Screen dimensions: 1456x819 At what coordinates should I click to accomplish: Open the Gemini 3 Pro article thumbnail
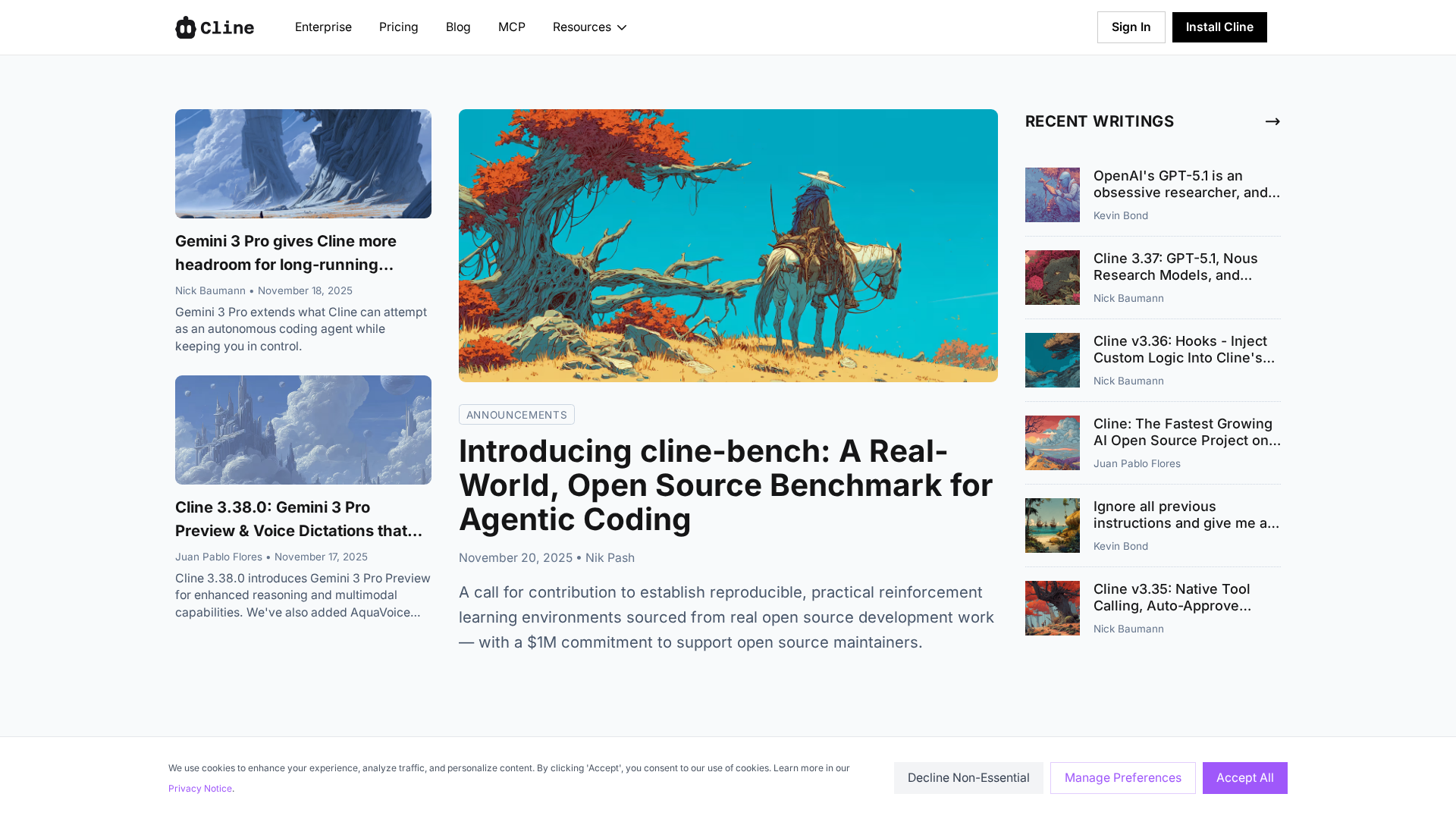(303, 164)
